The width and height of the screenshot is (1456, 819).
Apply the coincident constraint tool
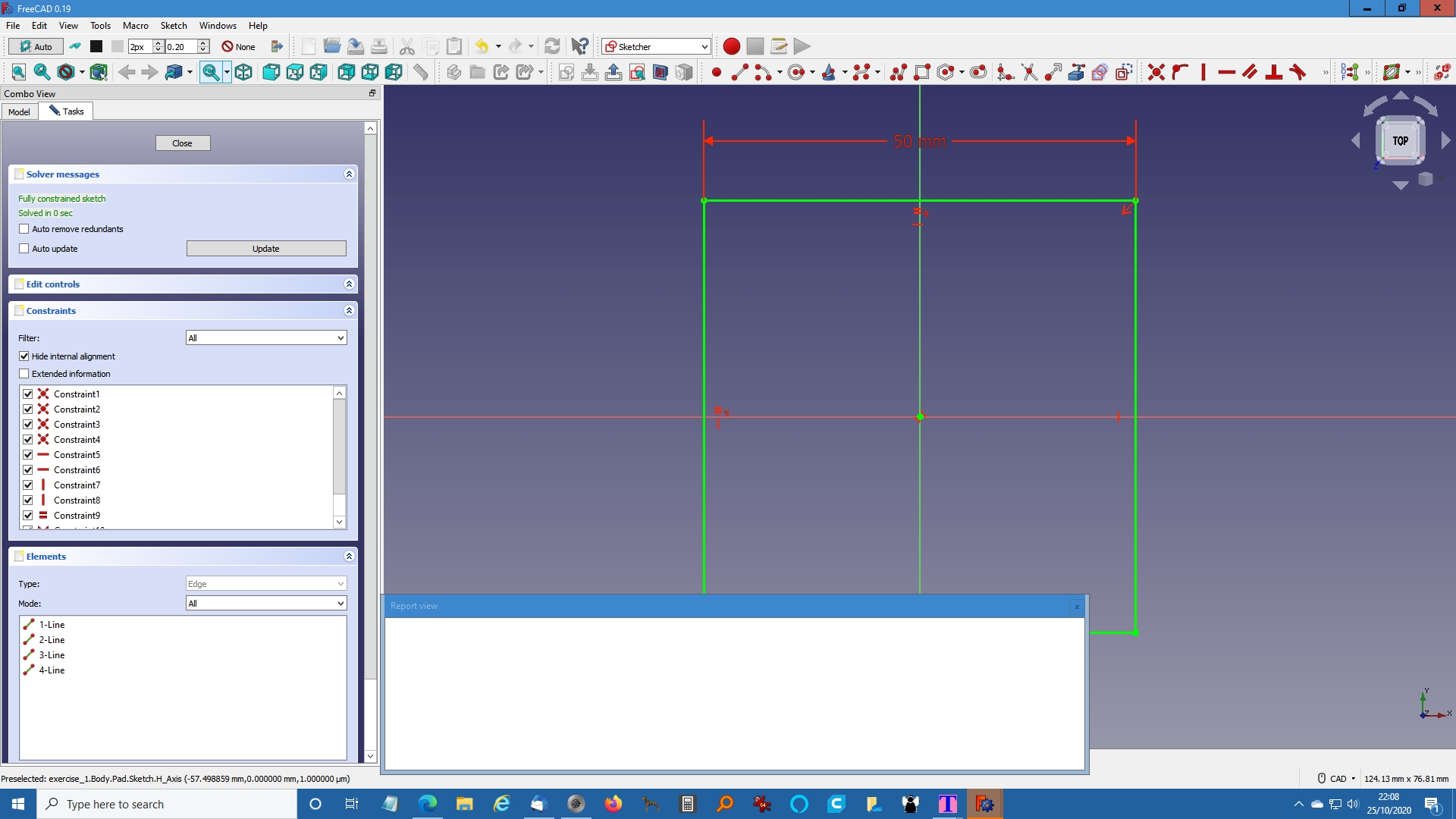click(1156, 72)
